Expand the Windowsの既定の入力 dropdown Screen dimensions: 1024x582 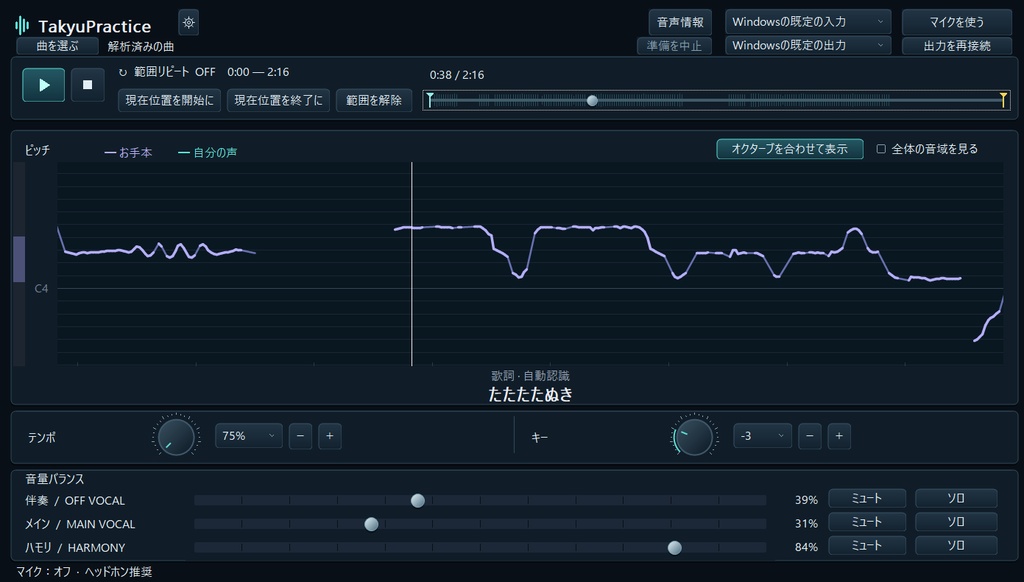808,22
